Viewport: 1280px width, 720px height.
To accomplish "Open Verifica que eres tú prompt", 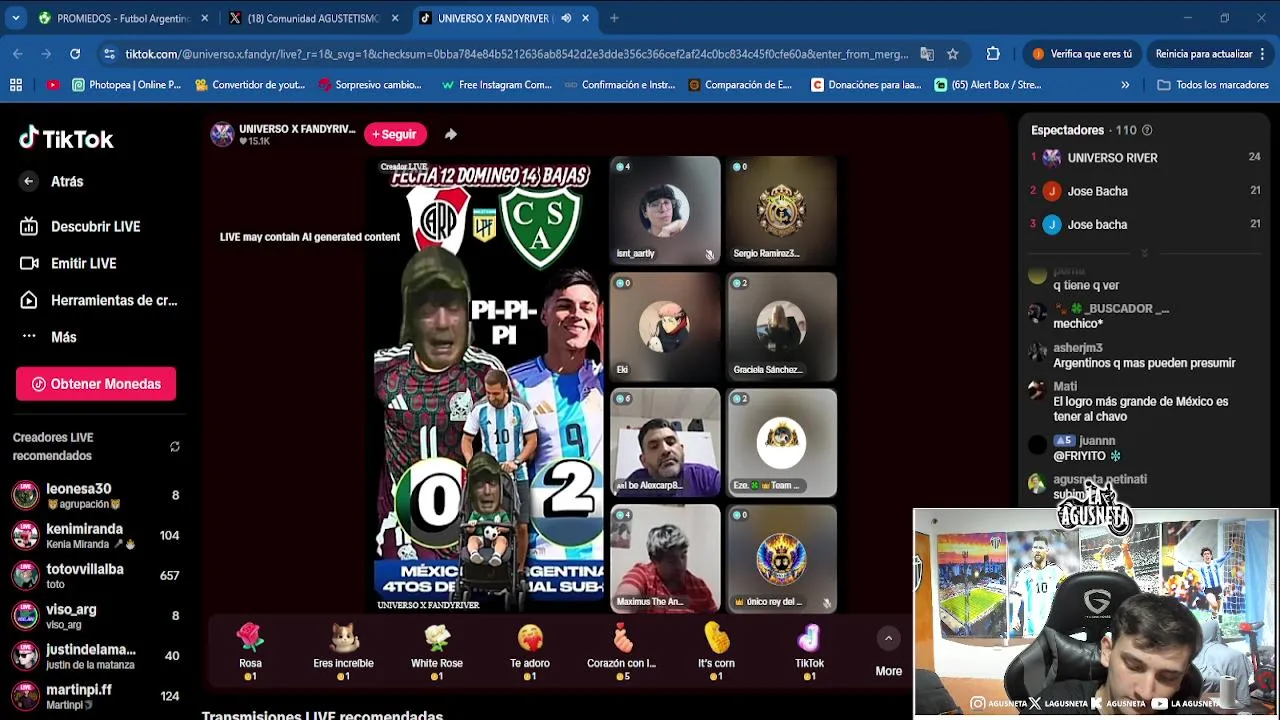I will pyautogui.click(x=1083, y=54).
